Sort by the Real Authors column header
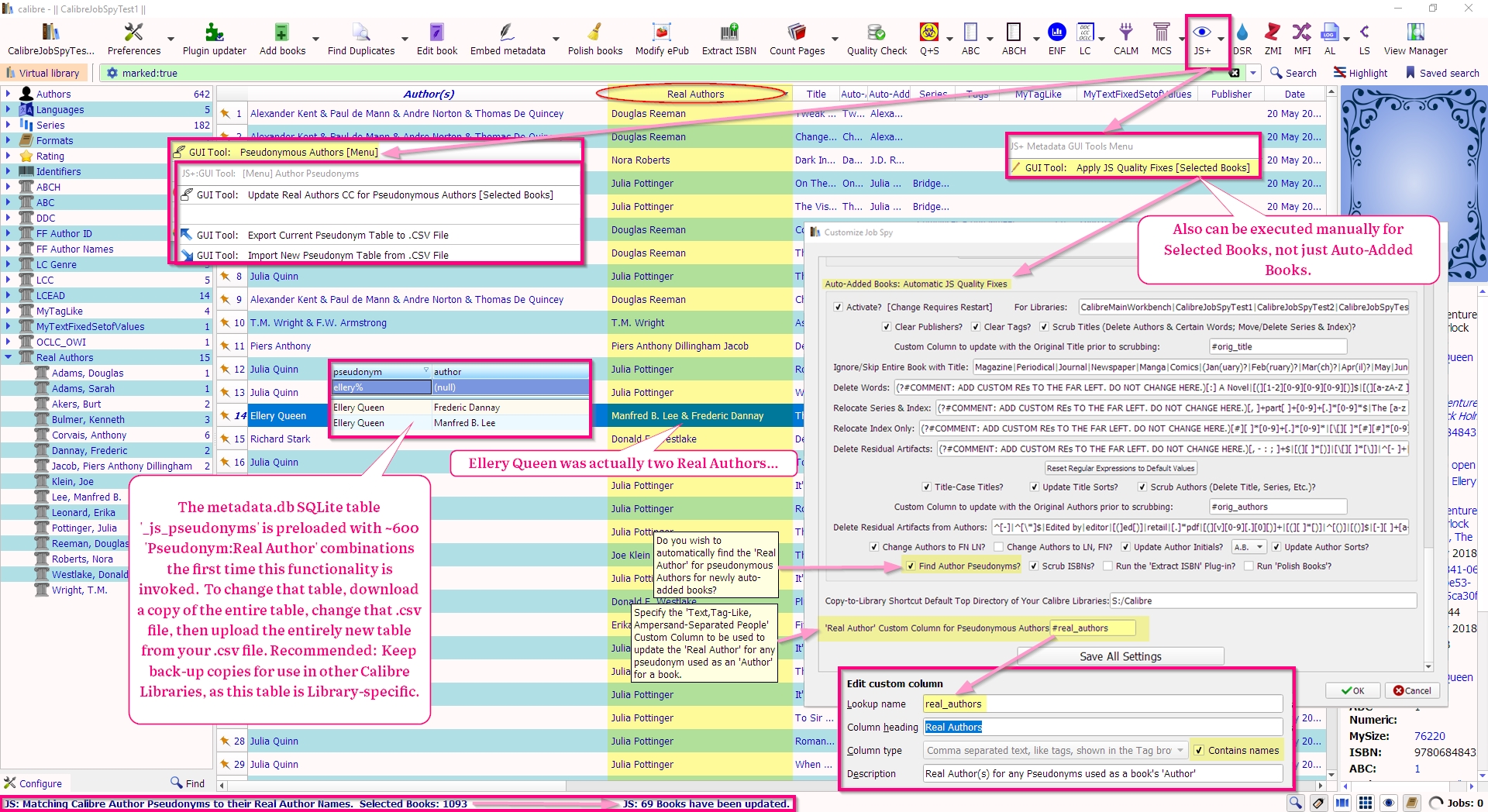The image size is (1488, 812). click(695, 94)
